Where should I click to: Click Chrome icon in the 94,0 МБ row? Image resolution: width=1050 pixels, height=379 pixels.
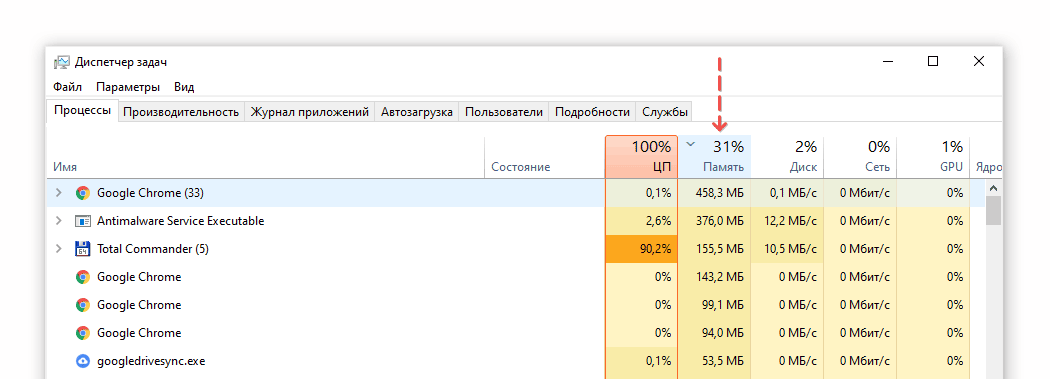82,333
